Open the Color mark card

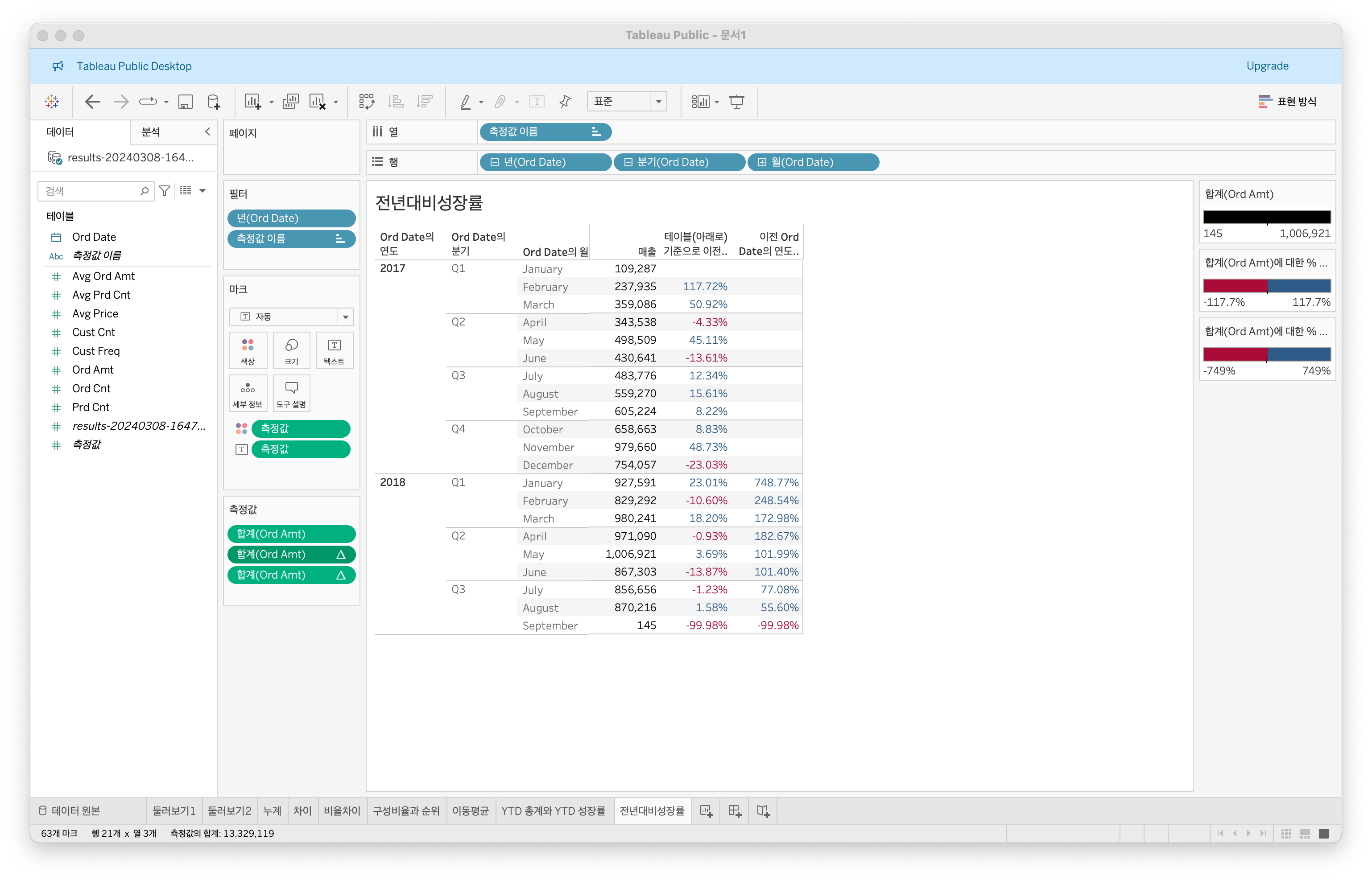click(x=248, y=350)
